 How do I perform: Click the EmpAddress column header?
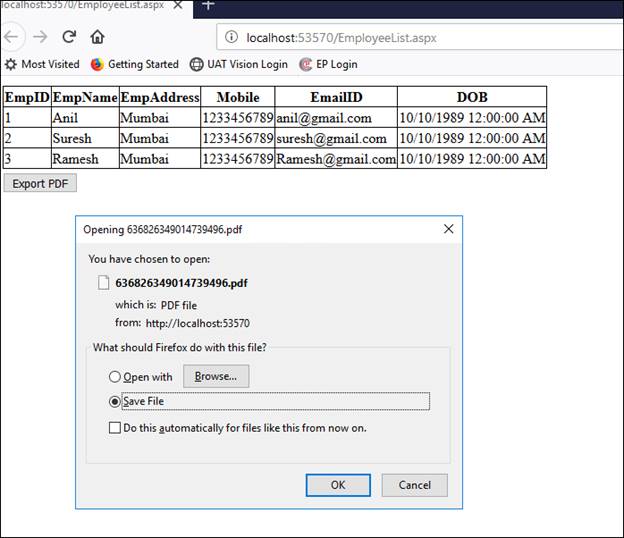tap(160, 97)
